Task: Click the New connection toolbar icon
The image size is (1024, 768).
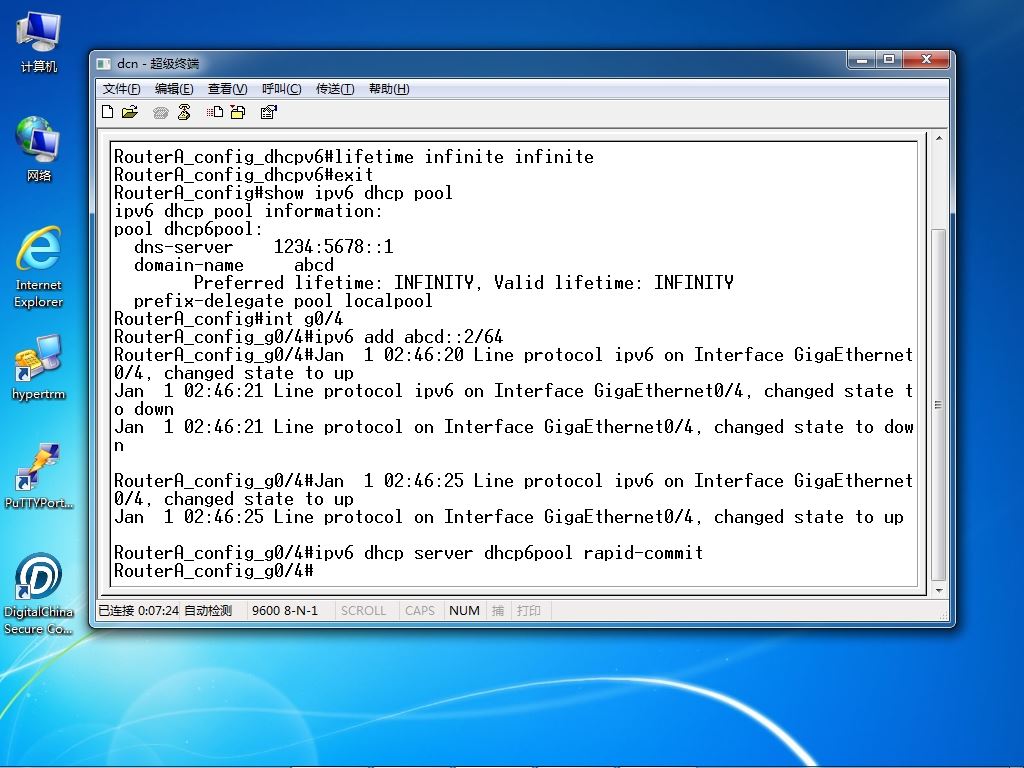Action: point(108,112)
